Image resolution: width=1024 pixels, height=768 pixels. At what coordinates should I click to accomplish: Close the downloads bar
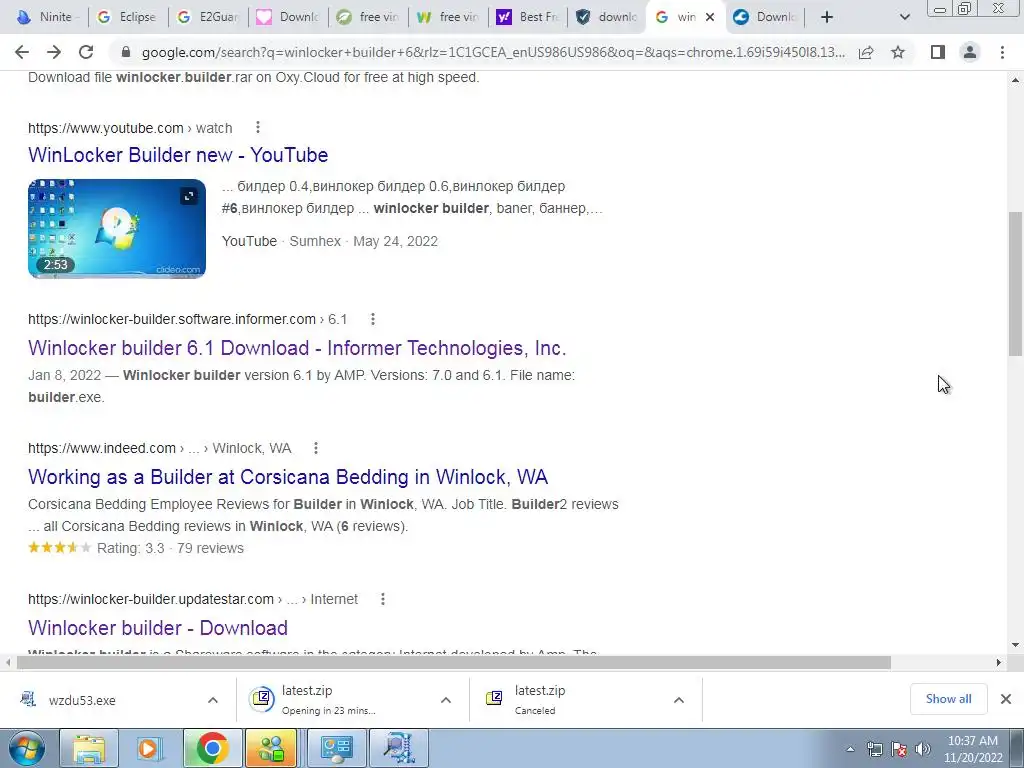pyautogui.click(x=1006, y=699)
